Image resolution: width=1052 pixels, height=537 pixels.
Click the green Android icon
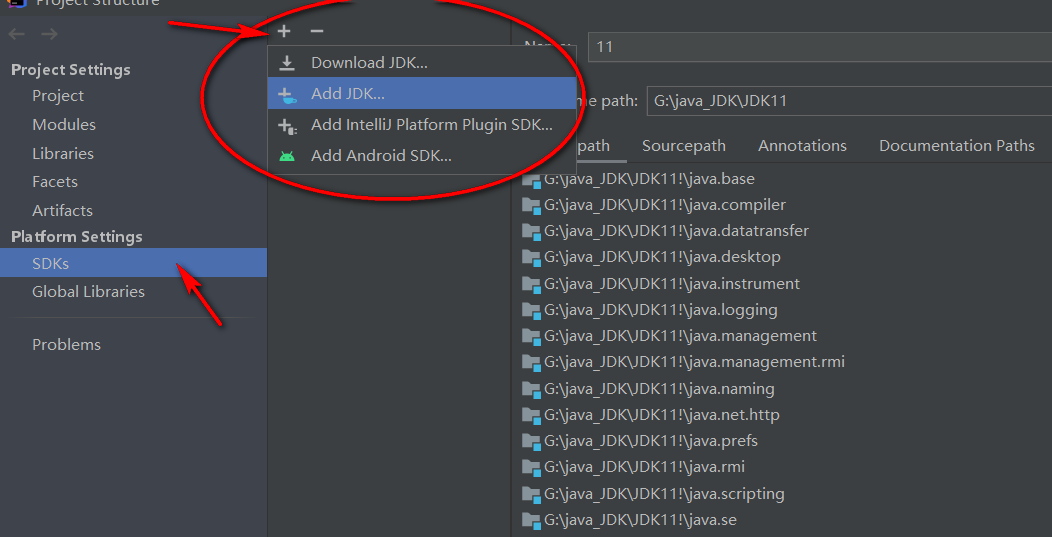[x=287, y=156]
